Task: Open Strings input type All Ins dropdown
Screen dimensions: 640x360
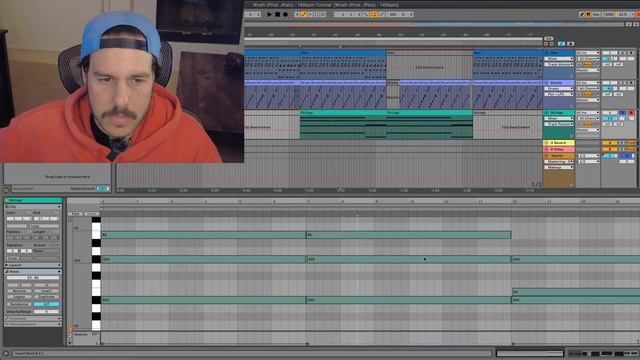Action: (x=588, y=113)
